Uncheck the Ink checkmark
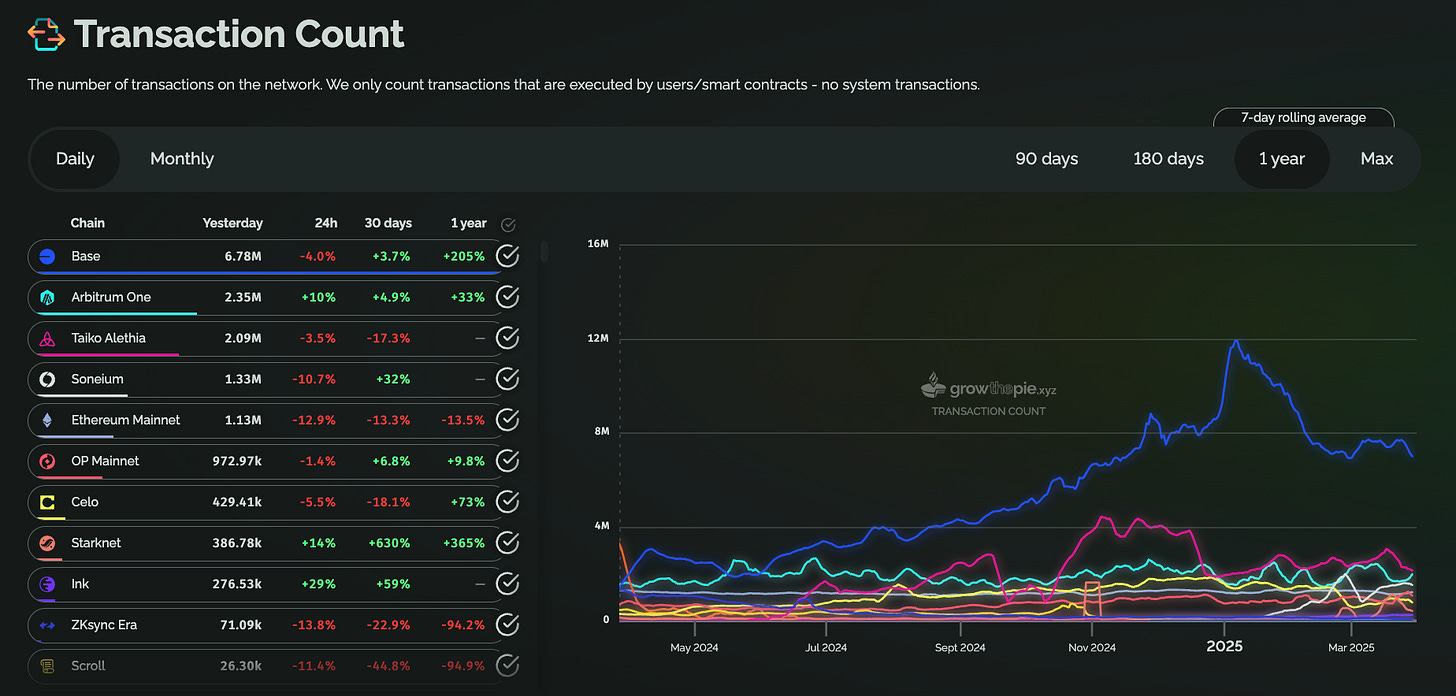The image size is (1456, 696). coord(508,584)
